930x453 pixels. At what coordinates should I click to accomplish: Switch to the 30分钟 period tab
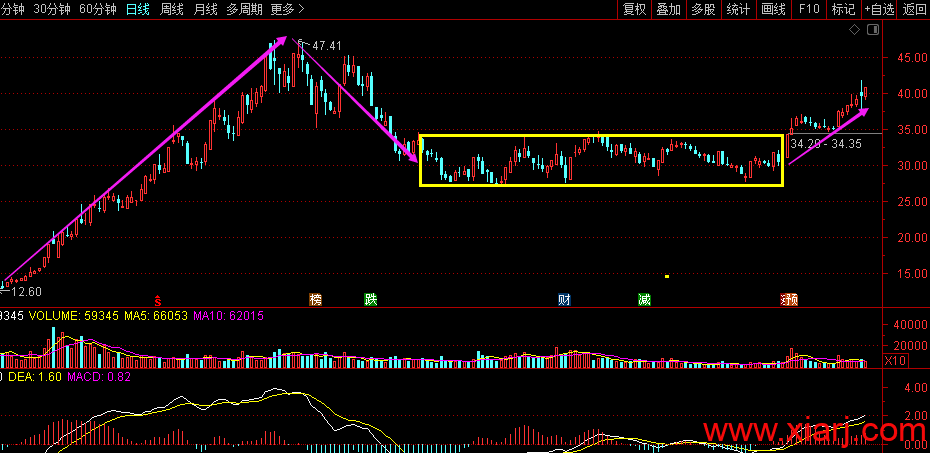pos(52,9)
